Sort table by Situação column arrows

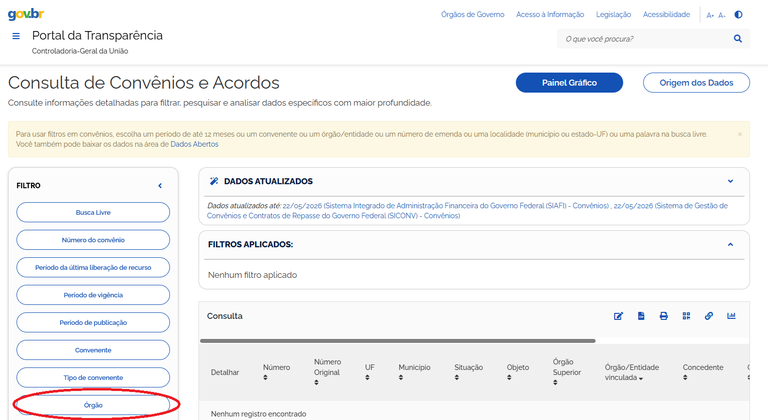point(456,378)
